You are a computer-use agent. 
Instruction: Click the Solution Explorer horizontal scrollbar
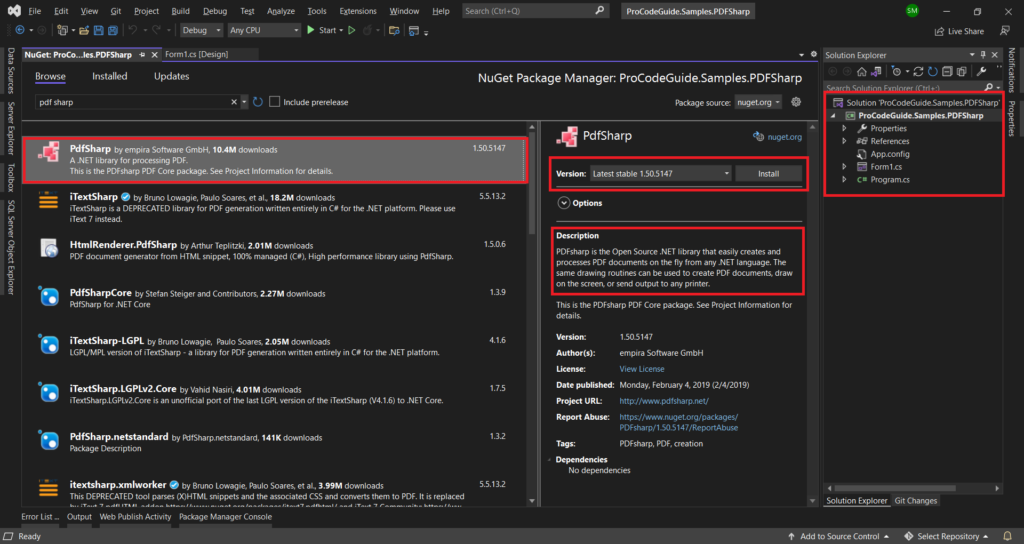pos(895,488)
